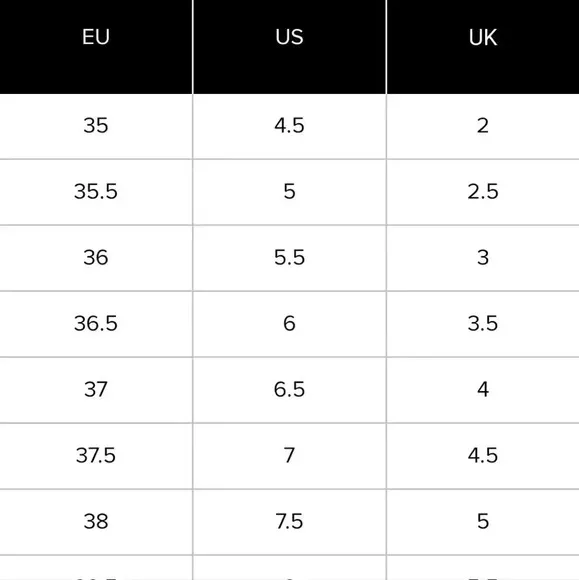Select the US size 6.5 cell
The image size is (579, 580).
coord(289,390)
